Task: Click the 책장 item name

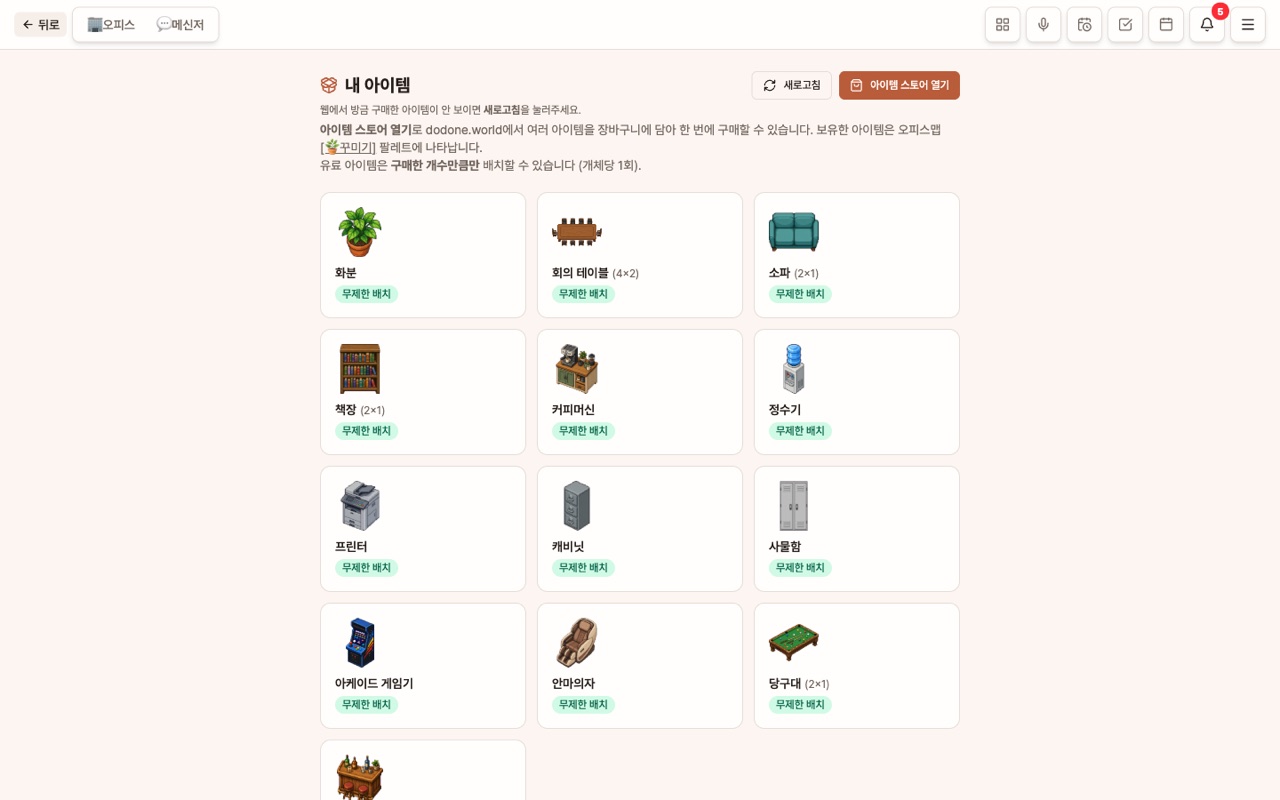Action: pos(346,410)
